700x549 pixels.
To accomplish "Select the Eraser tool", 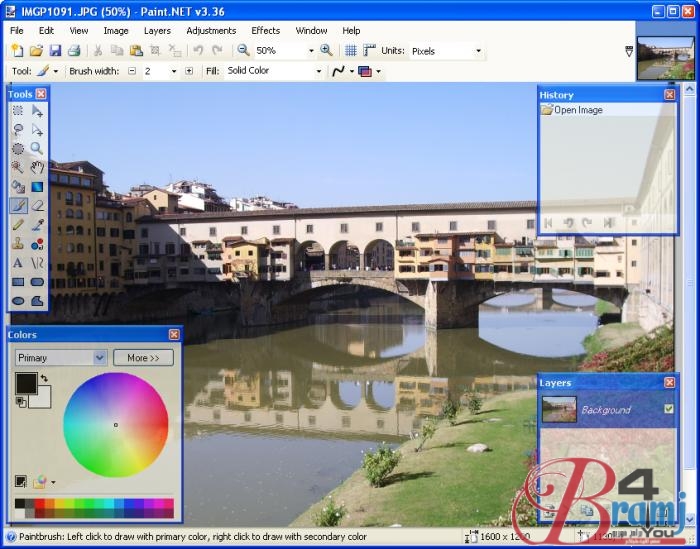I will click(38, 205).
